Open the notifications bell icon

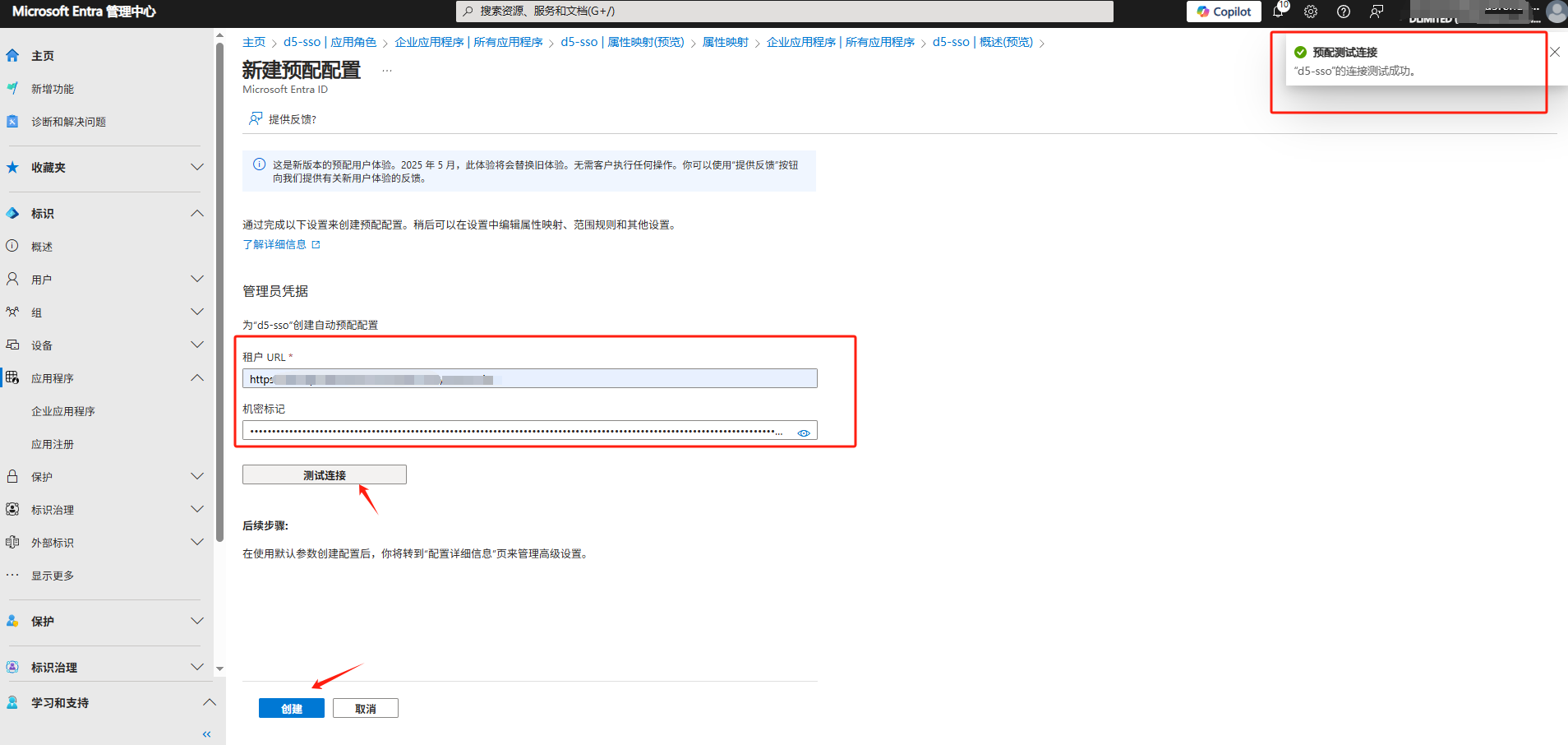point(1278,12)
